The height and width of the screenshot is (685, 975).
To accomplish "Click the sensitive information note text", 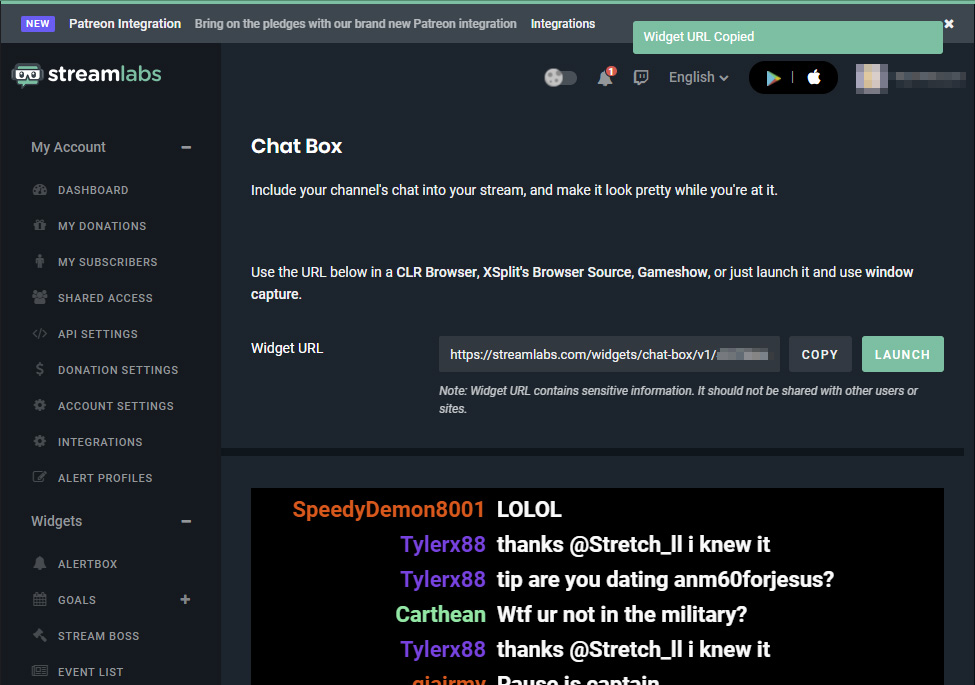I will (x=678, y=400).
